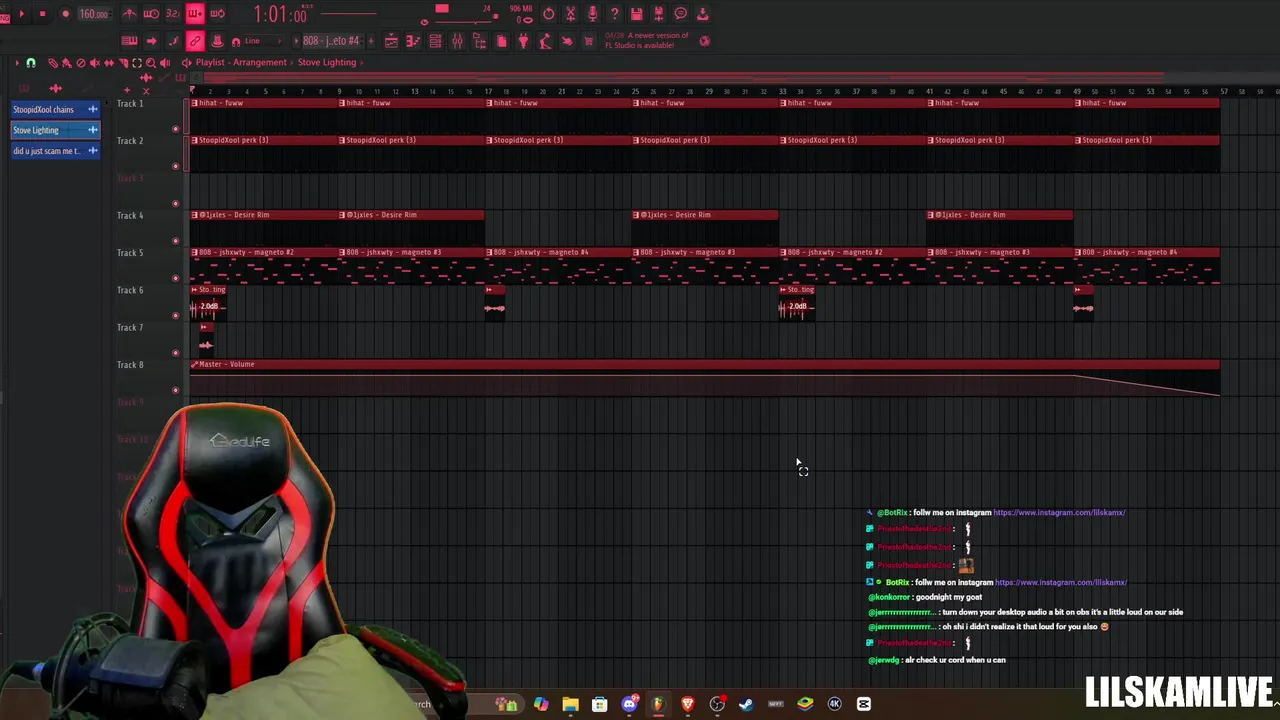The image size is (1280, 720).
Task: Open menu of Master - Volume automation clip
Action: (x=195, y=364)
